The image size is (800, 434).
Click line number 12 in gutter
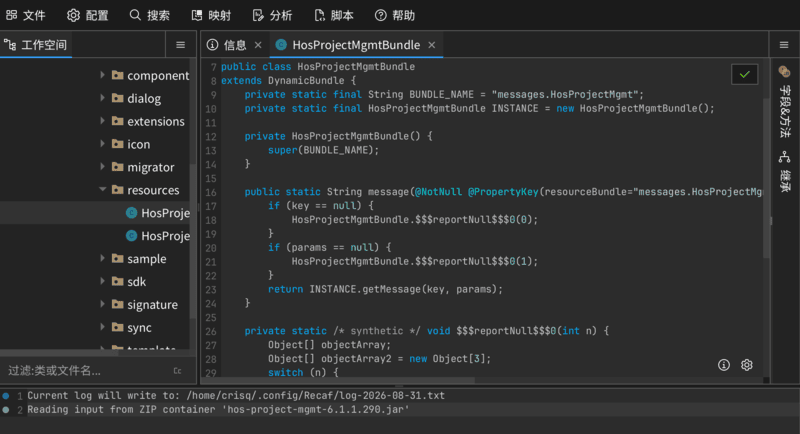[211, 137]
